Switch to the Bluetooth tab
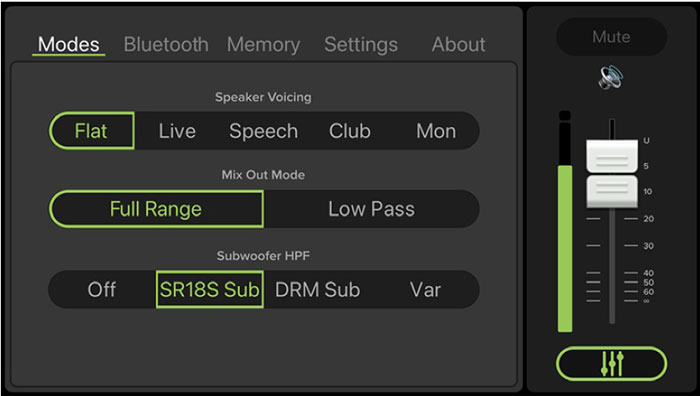The image size is (700, 396). pyautogui.click(x=166, y=44)
